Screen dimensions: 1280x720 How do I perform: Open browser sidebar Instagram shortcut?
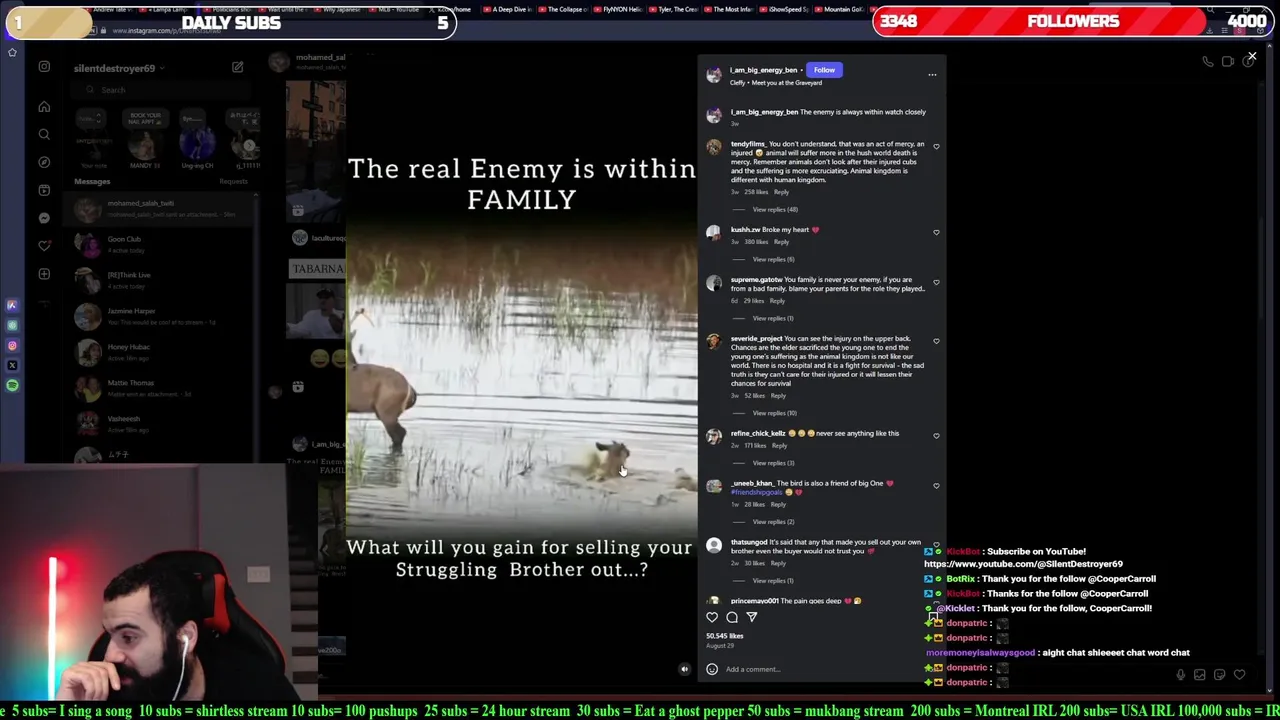12,345
